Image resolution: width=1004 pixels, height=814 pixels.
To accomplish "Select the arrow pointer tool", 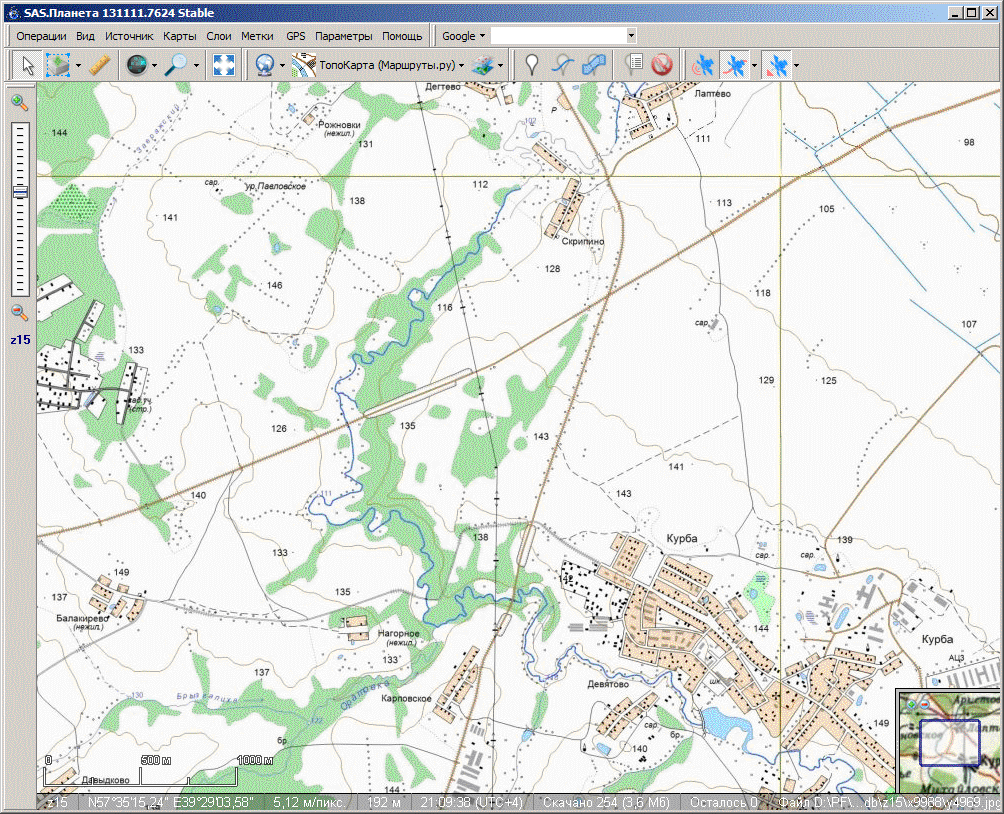I will pyautogui.click(x=28, y=66).
